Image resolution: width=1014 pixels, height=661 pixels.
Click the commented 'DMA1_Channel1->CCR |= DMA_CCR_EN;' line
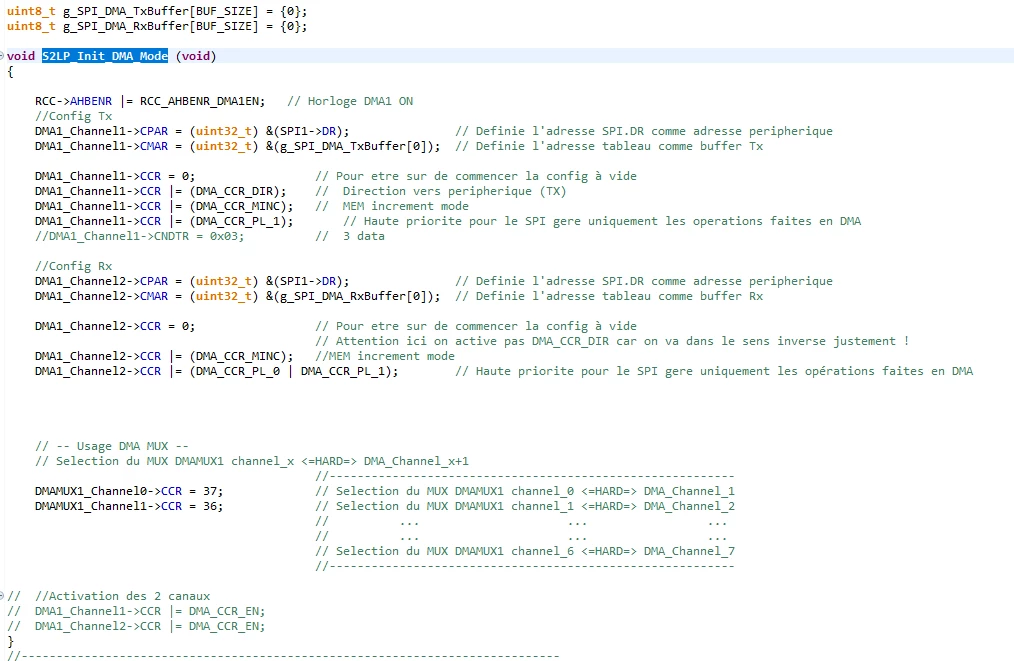[x=150, y=611]
